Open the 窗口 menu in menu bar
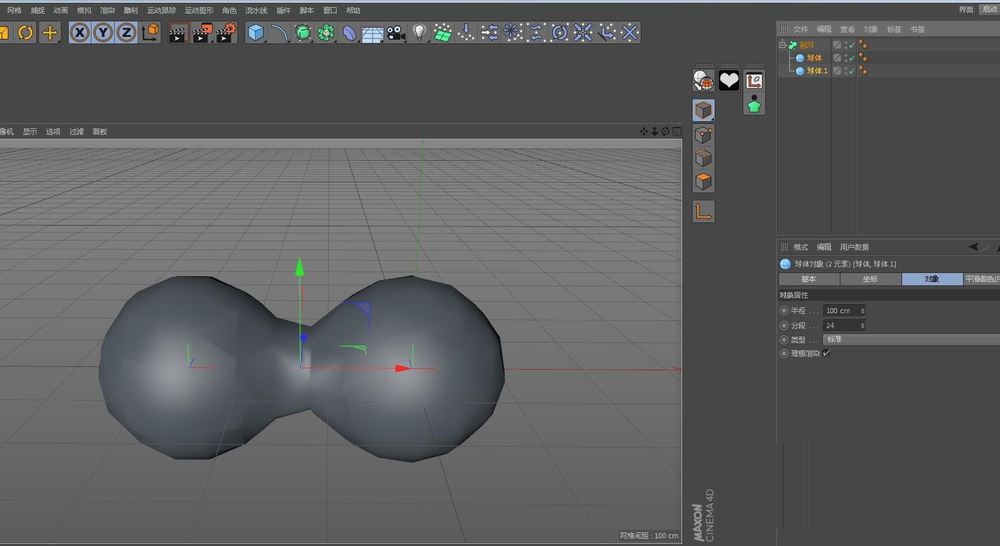This screenshot has height=546, width=1000. point(329,10)
